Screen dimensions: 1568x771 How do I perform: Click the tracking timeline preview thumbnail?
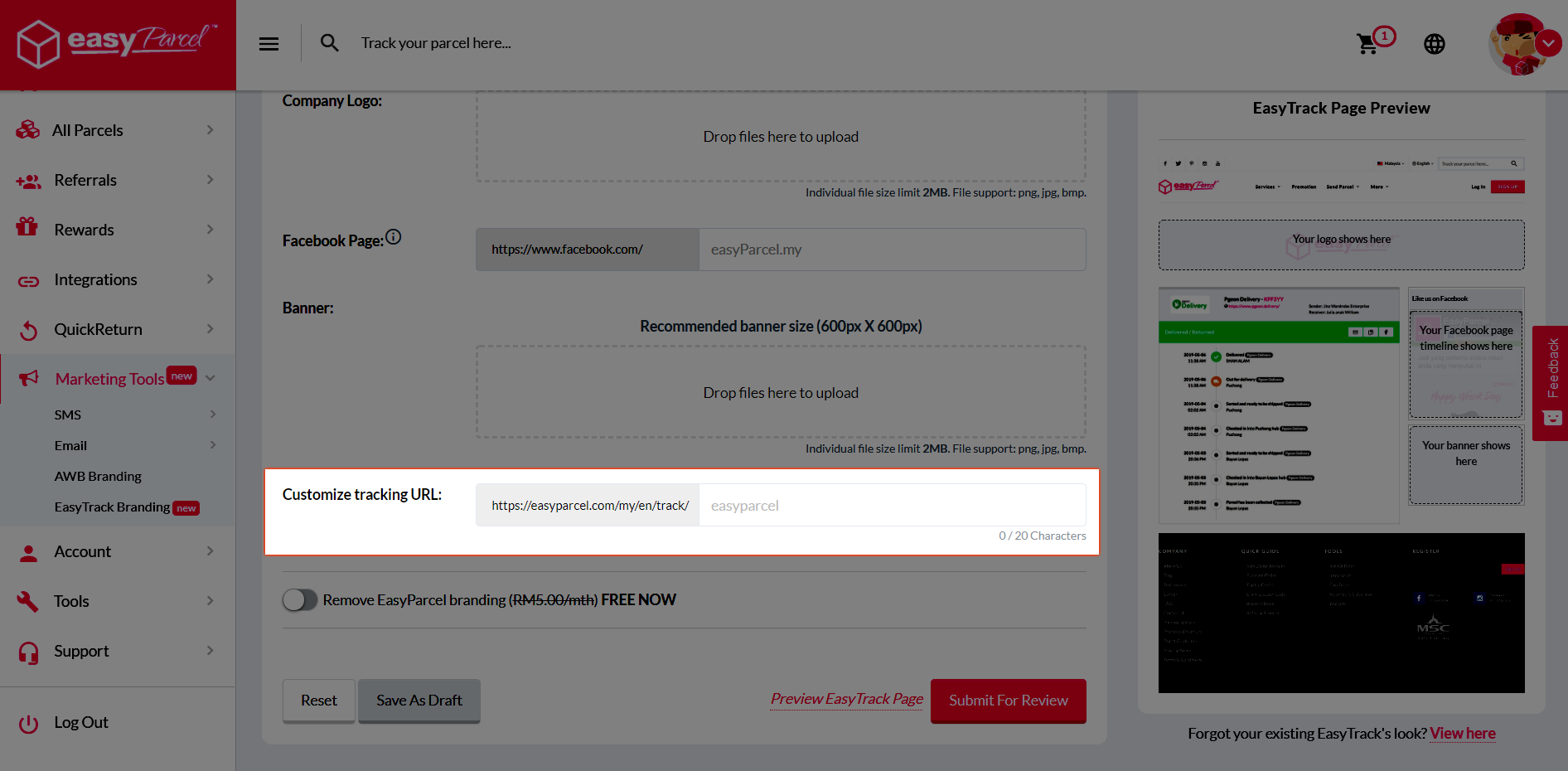(1279, 405)
